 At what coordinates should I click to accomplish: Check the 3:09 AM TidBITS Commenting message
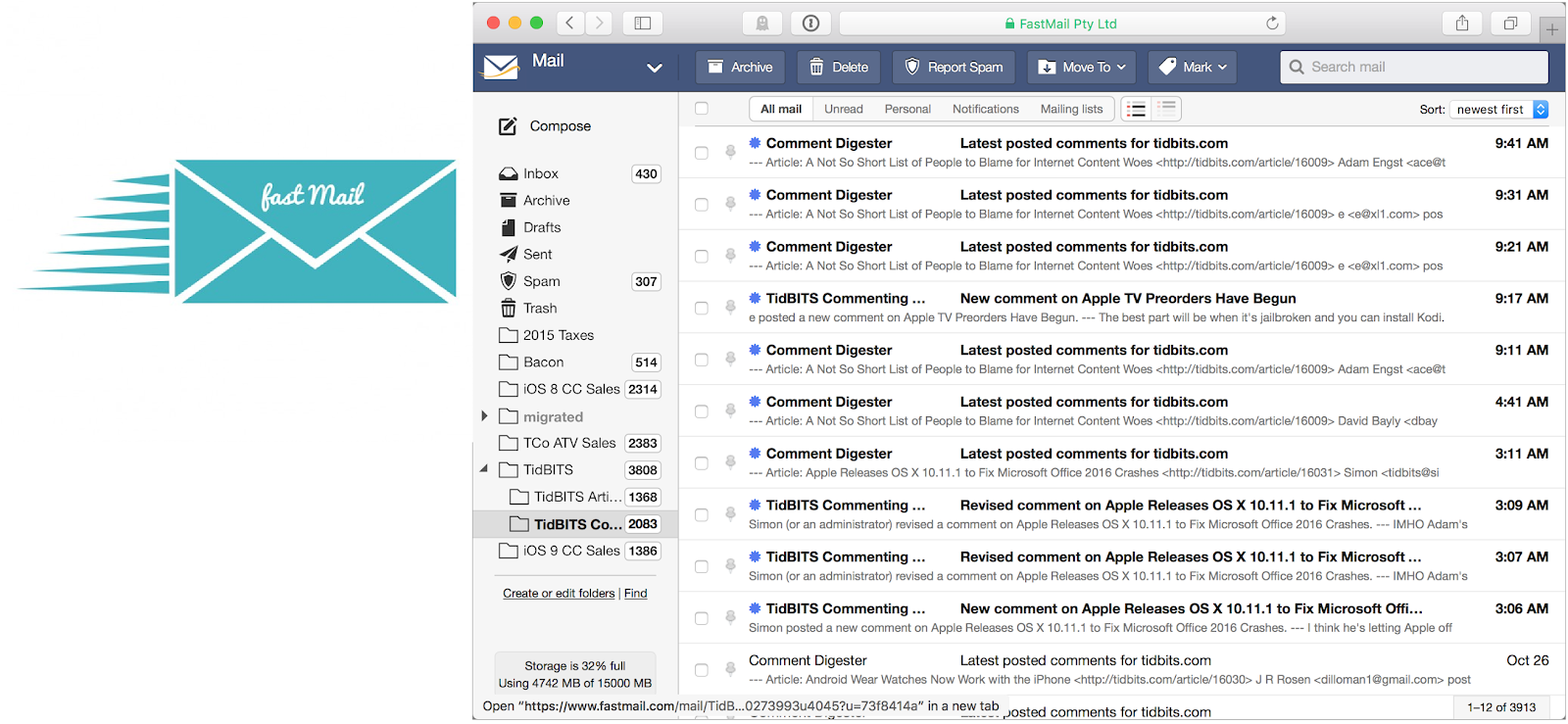[702, 515]
